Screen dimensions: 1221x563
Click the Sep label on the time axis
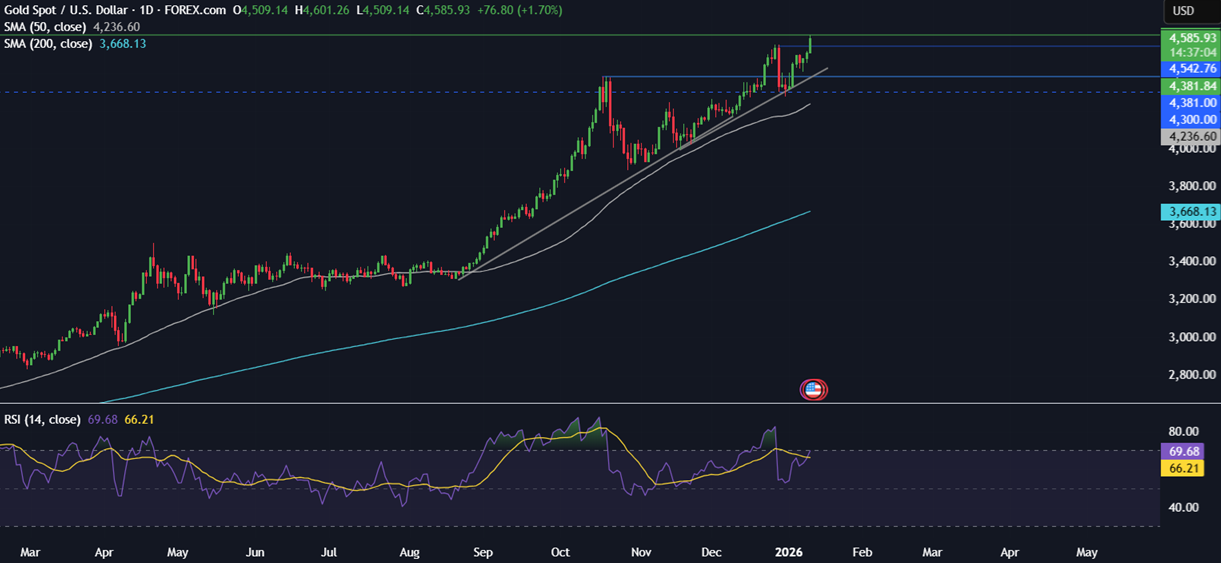[483, 552]
